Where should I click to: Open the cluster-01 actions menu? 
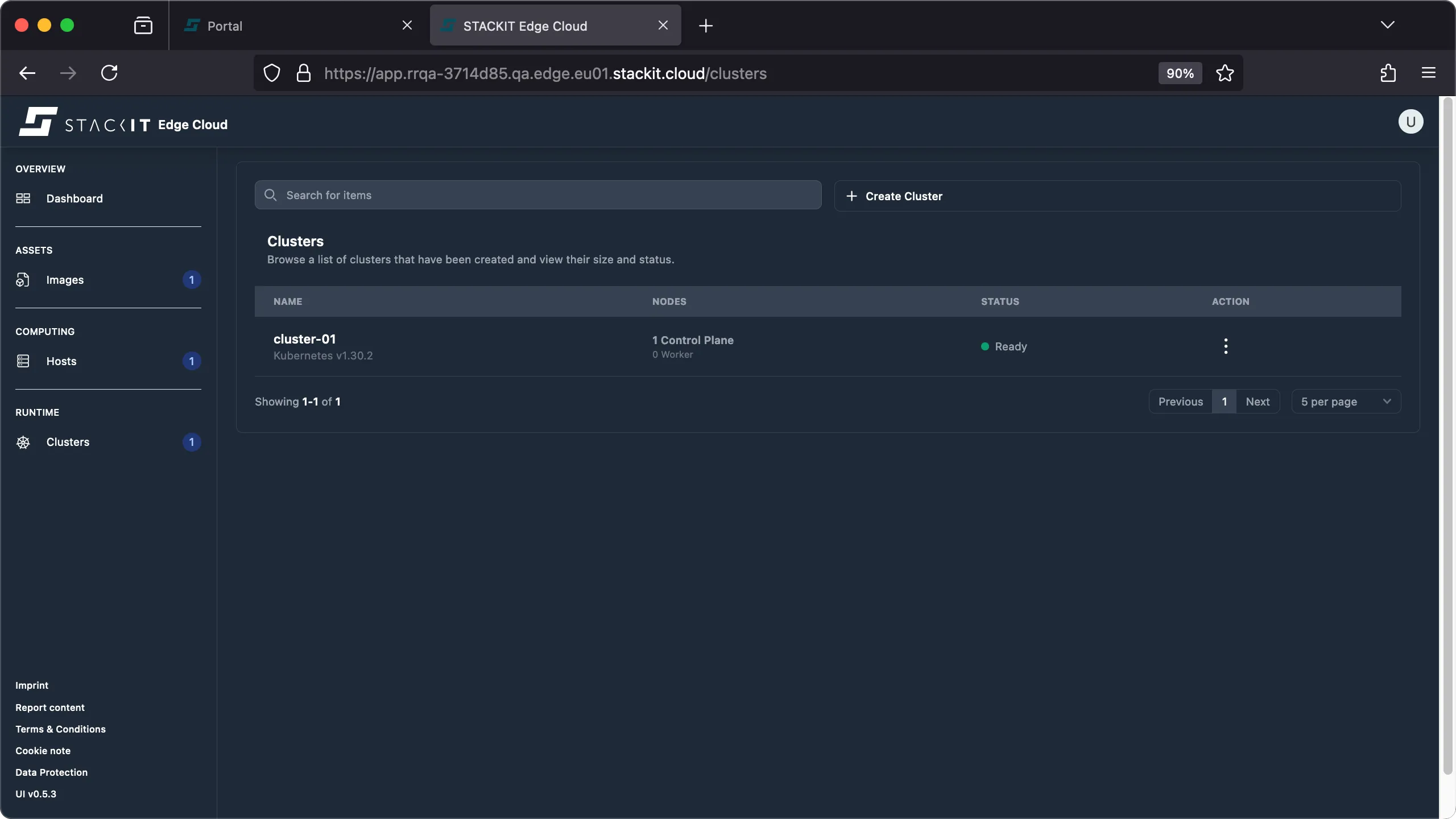1226,346
